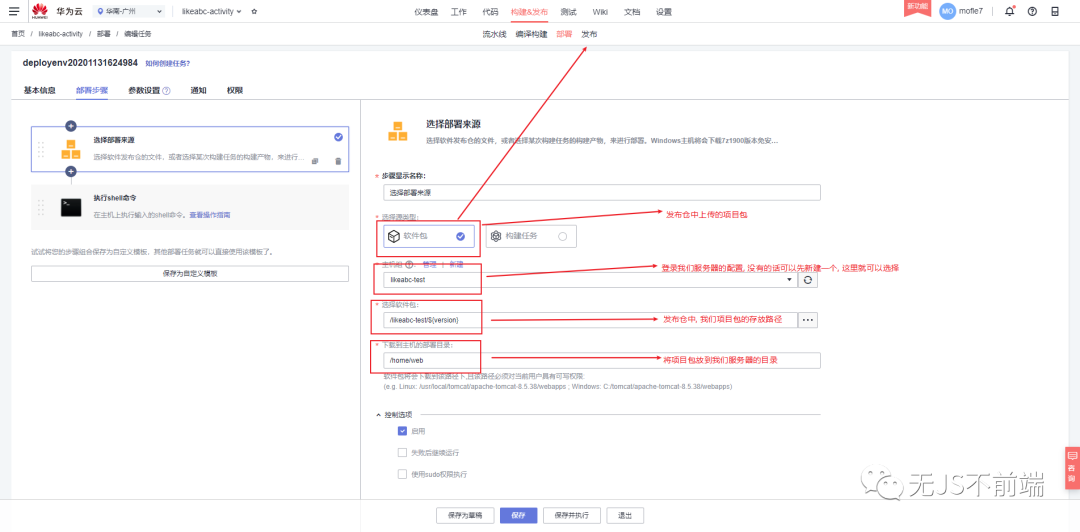Click the blue 保存 button
Image resolution: width=1080 pixels, height=532 pixels.
tap(519, 515)
